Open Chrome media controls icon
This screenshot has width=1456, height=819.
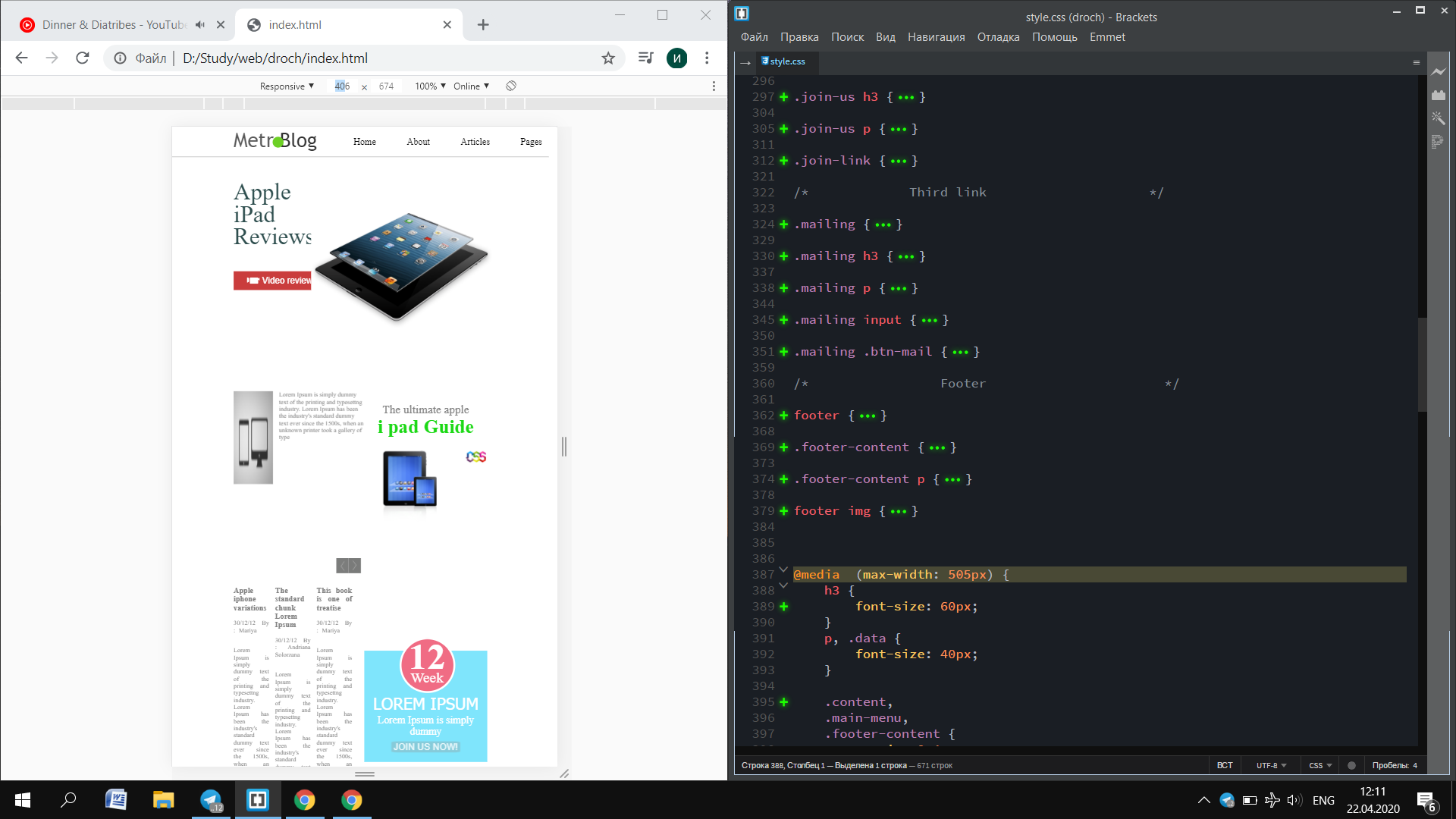(x=646, y=58)
